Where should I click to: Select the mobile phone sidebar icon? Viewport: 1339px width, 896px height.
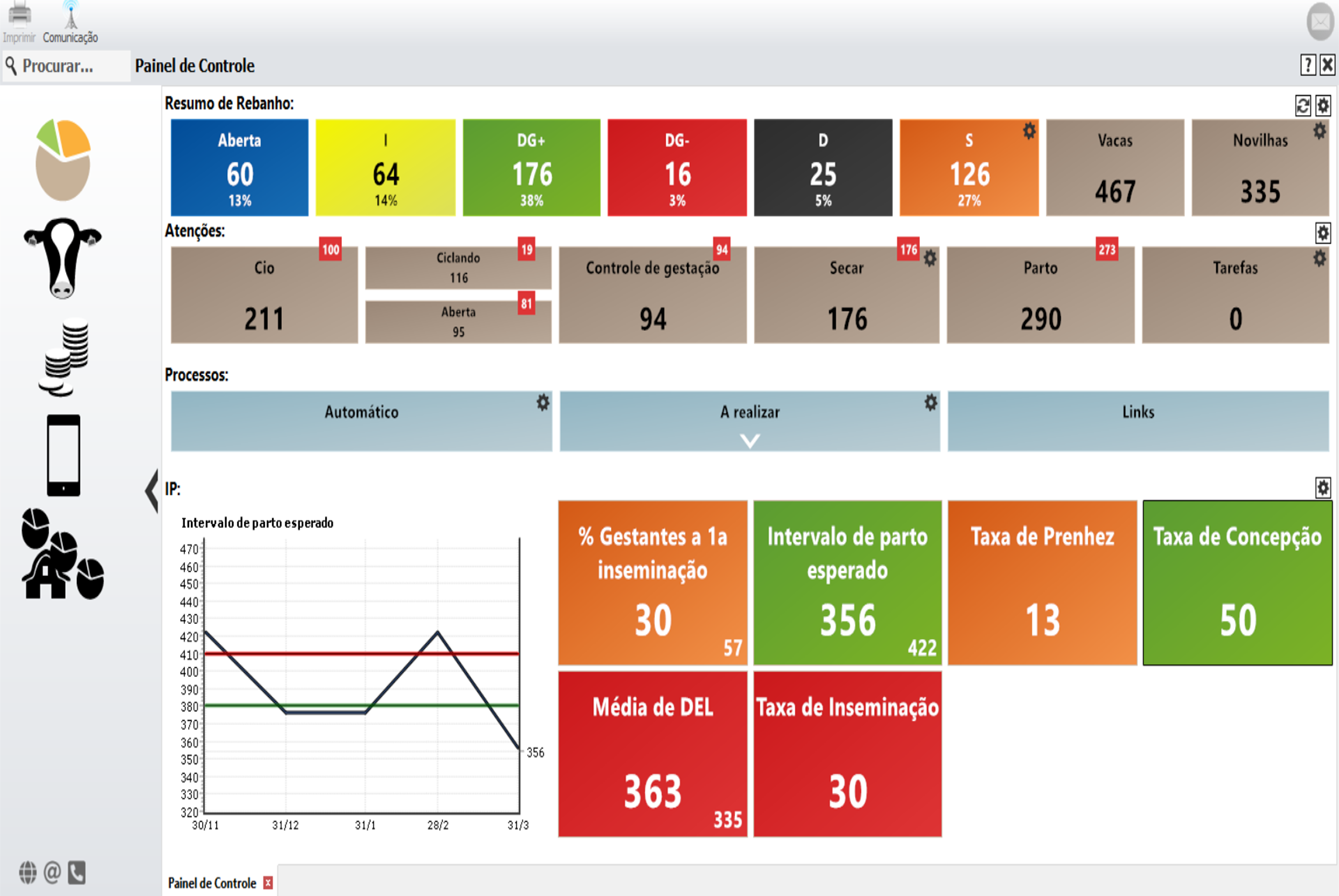click(x=63, y=455)
